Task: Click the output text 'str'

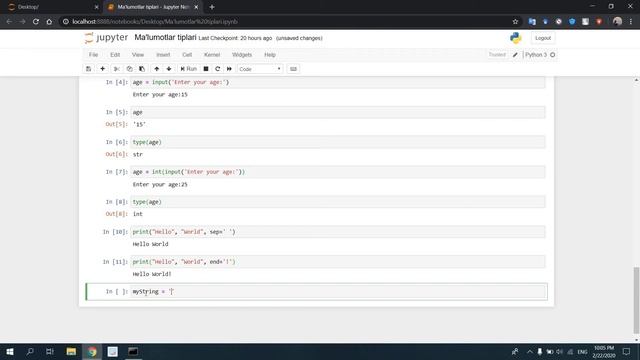Action: (138, 154)
